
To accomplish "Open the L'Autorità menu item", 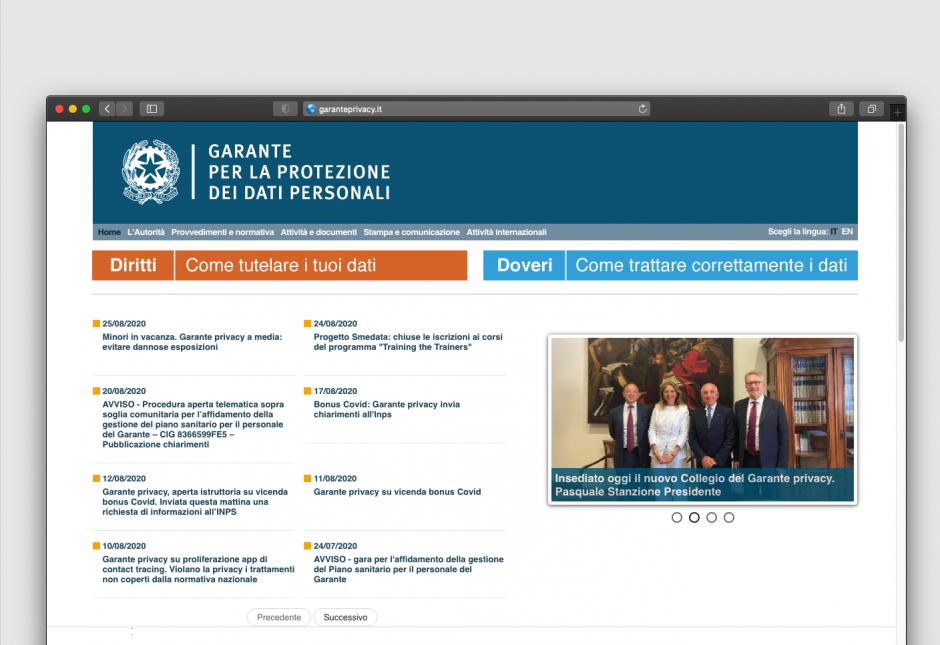I will coord(146,232).
